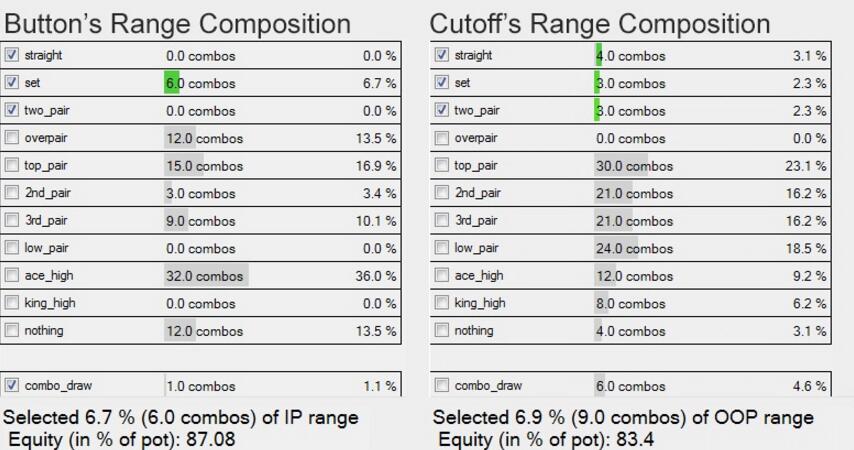The image size is (854, 450).
Task: Disable Button's combo_draw checkbox
Action: click(x=12, y=385)
